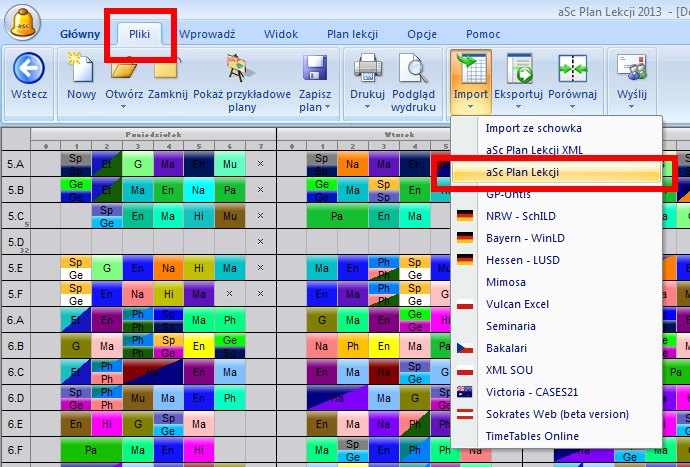
Task: Choose TimeTables Online import option
Action: click(557, 436)
